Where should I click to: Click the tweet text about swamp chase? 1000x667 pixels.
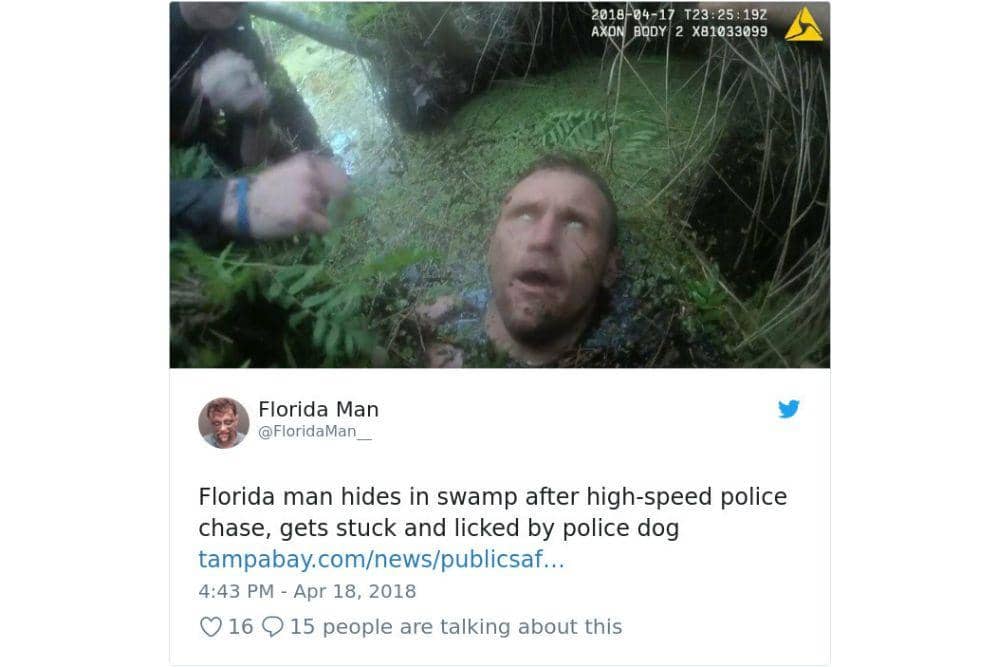click(x=492, y=512)
